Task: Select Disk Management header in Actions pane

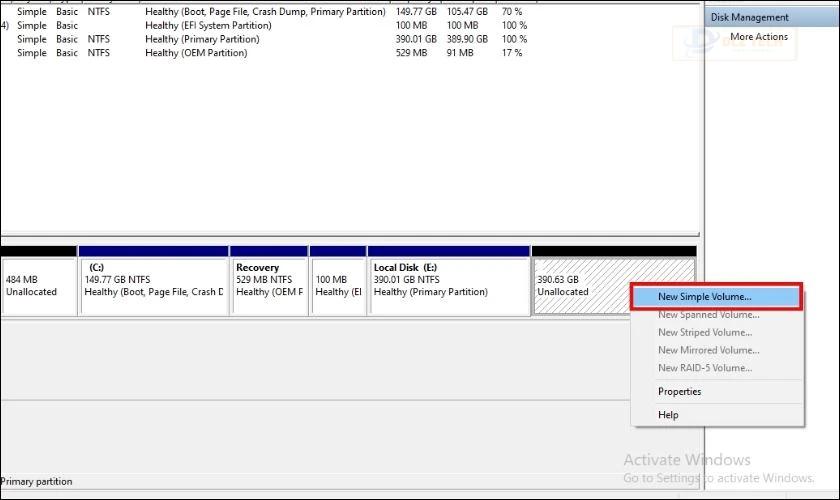Action: point(772,17)
